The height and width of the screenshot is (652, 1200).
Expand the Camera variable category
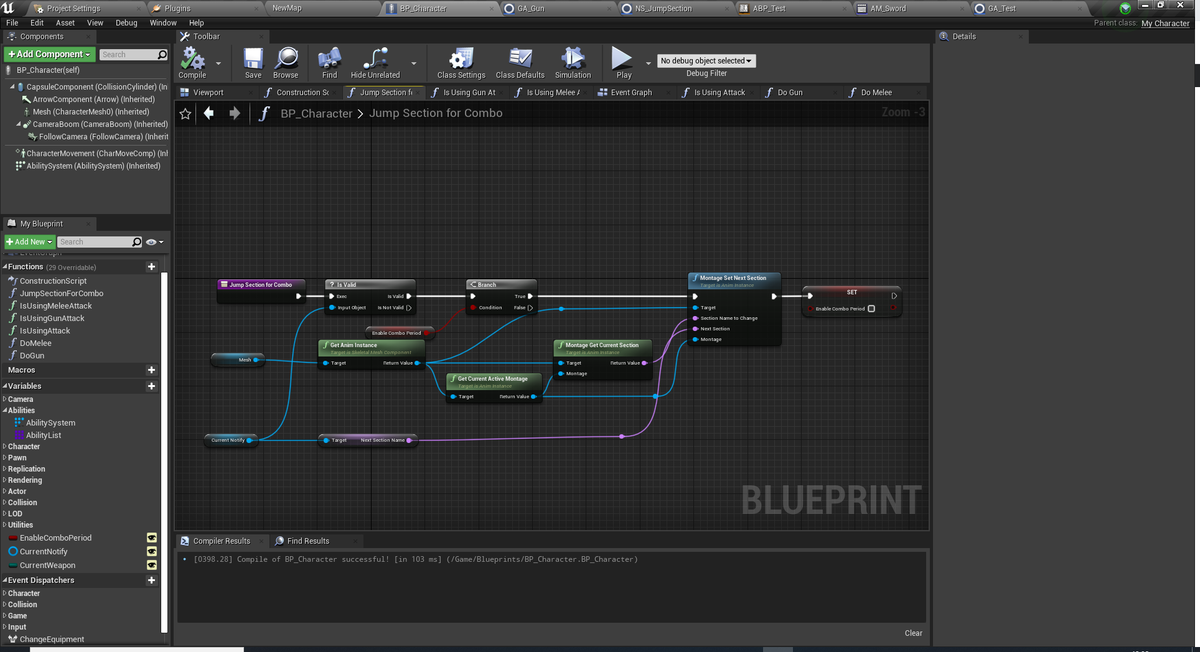(x=5, y=400)
